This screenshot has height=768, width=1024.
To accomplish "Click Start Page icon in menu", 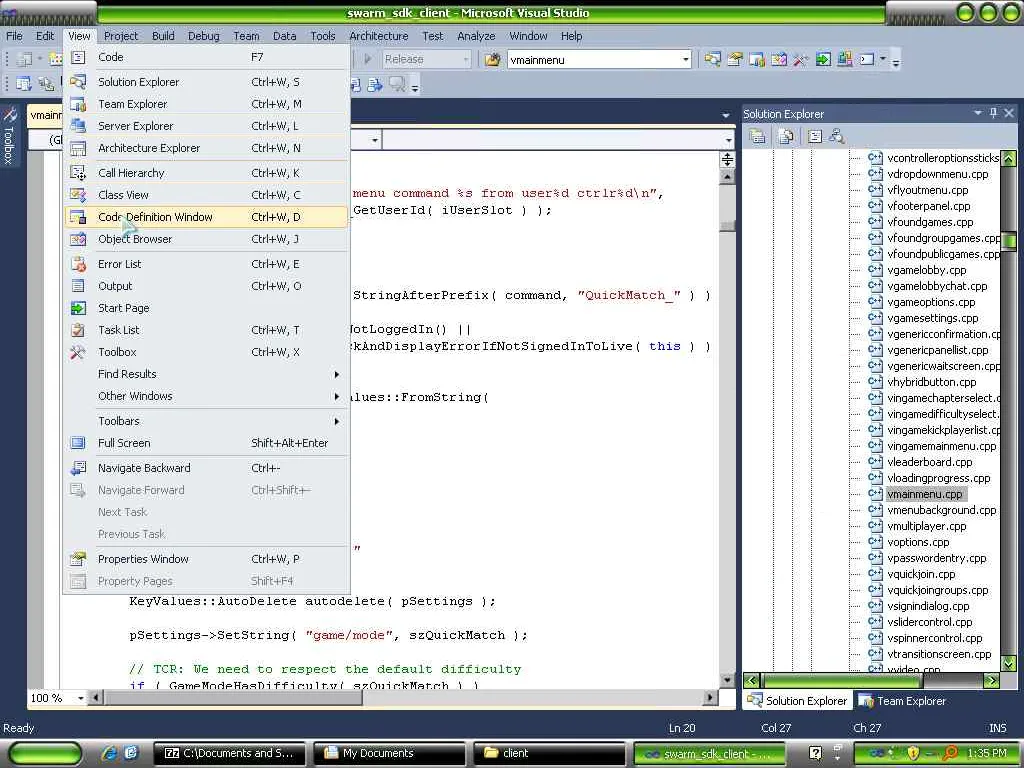I will (x=78, y=308).
